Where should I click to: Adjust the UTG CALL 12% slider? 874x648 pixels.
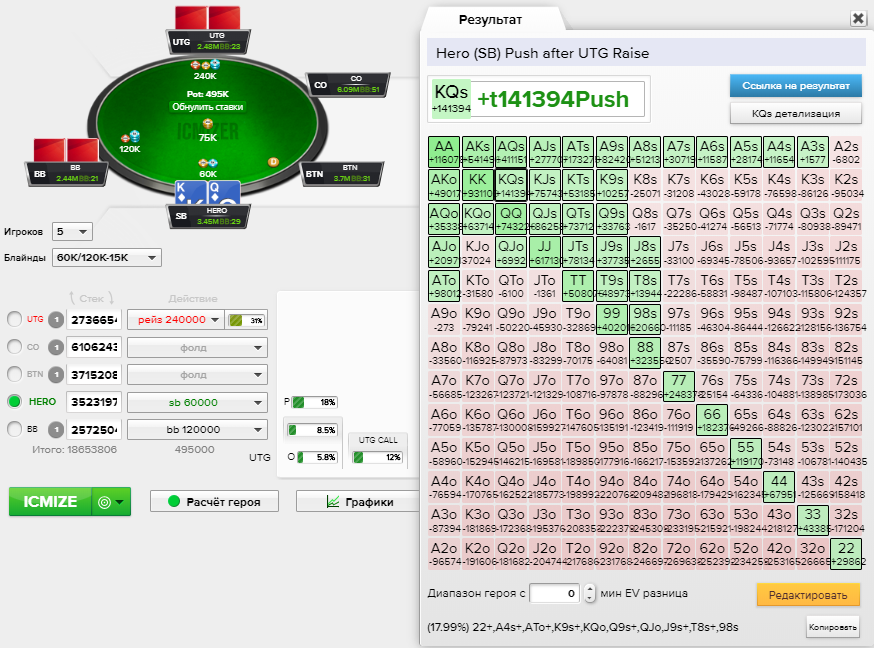378,457
